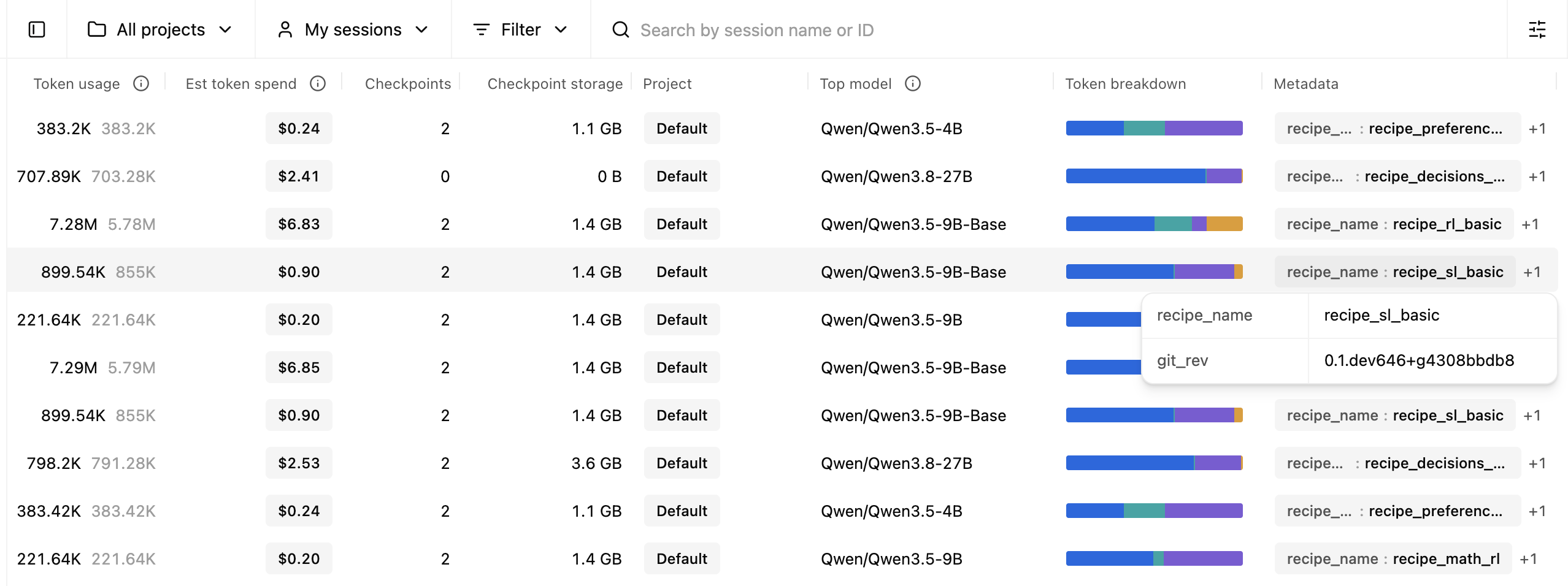Select the $6.85 token spend badge
This screenshot has width=1568, height=586.
(x=299, y=368)
